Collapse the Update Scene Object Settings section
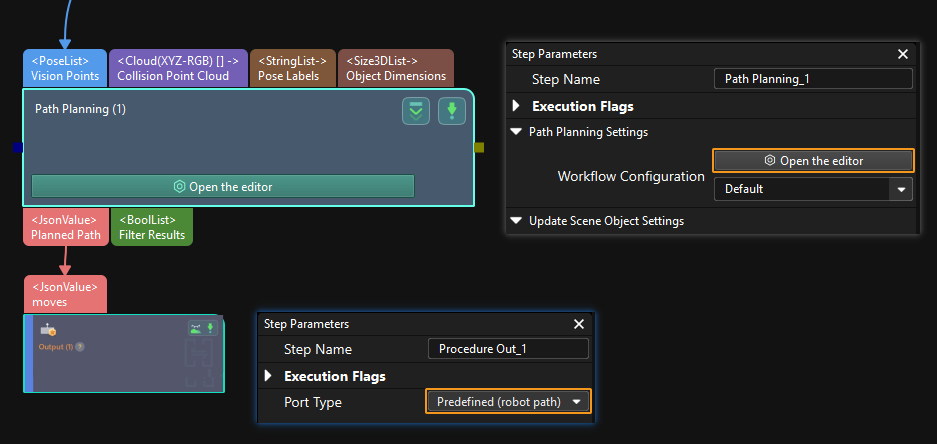 tap(516, 221)
